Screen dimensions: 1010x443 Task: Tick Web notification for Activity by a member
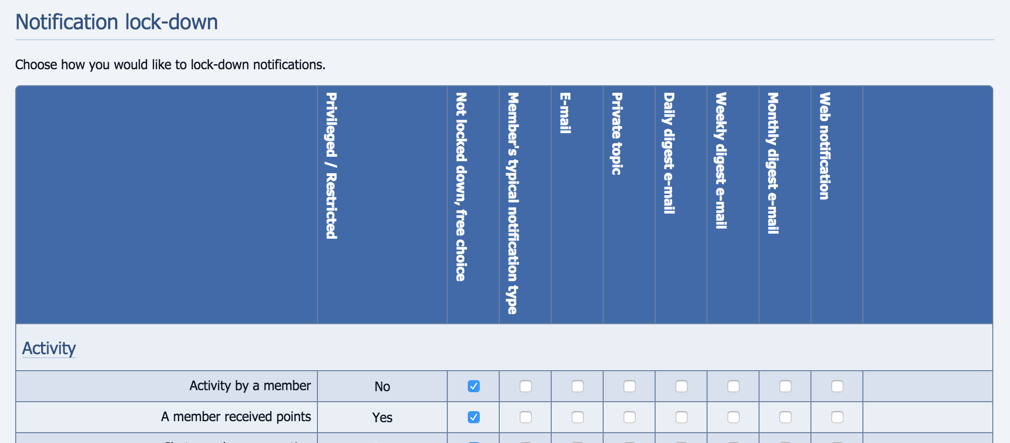pyautogui.click(x=837, y=386)
